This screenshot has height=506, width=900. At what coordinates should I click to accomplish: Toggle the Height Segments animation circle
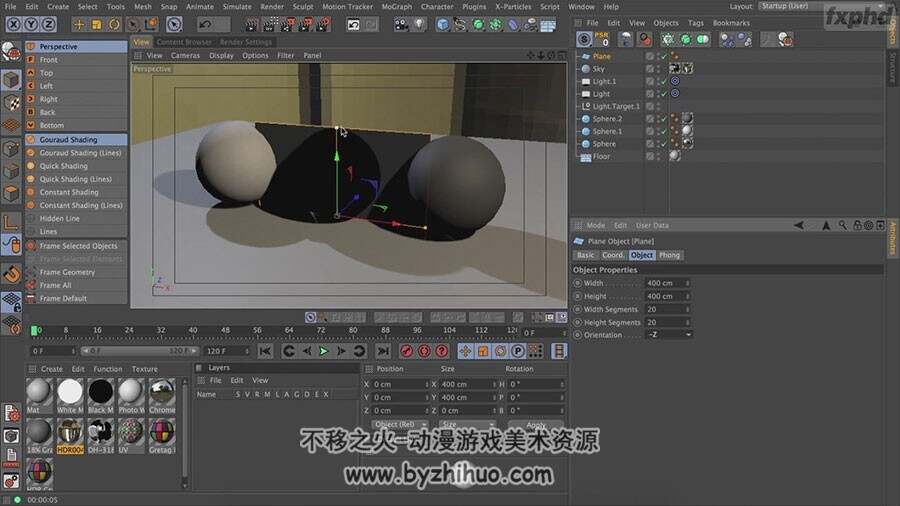click(577, 322)
